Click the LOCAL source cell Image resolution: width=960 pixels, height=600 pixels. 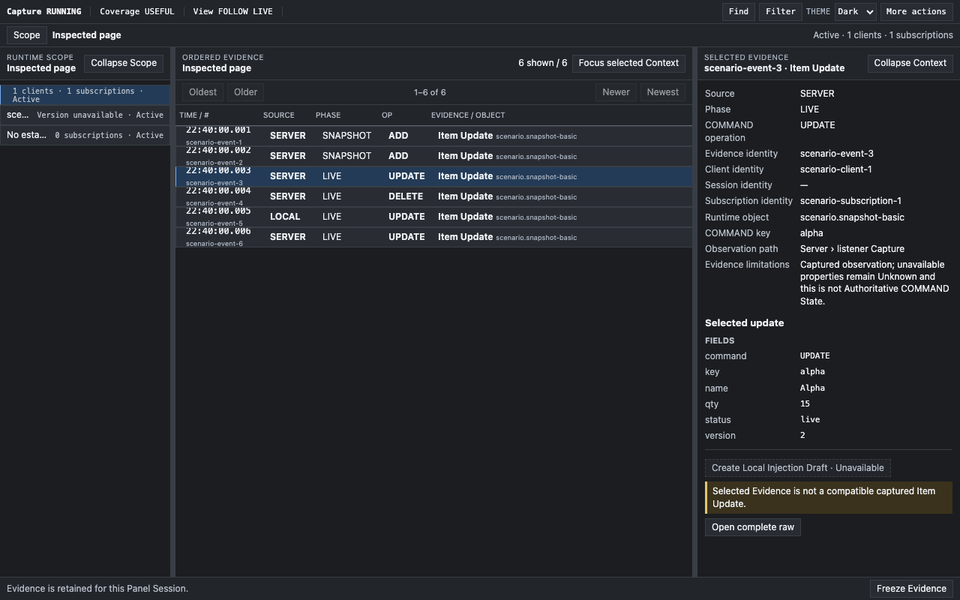[285, 217]
